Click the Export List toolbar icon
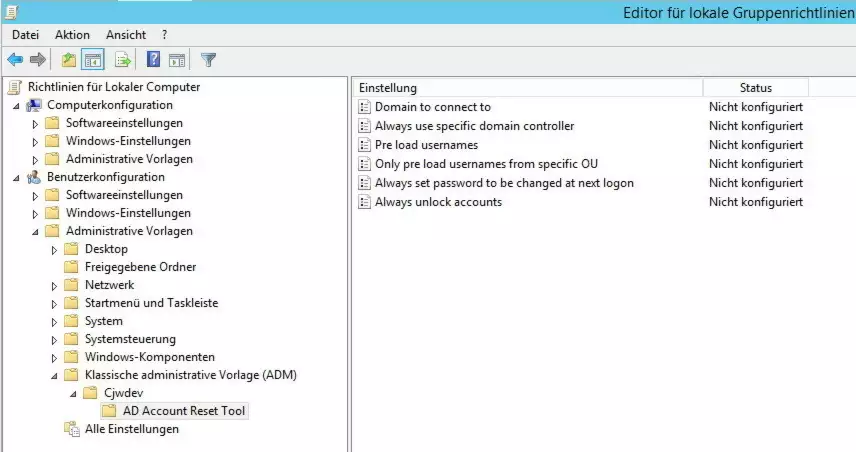This screenshot has width=856, height=452. pos(123,60)
